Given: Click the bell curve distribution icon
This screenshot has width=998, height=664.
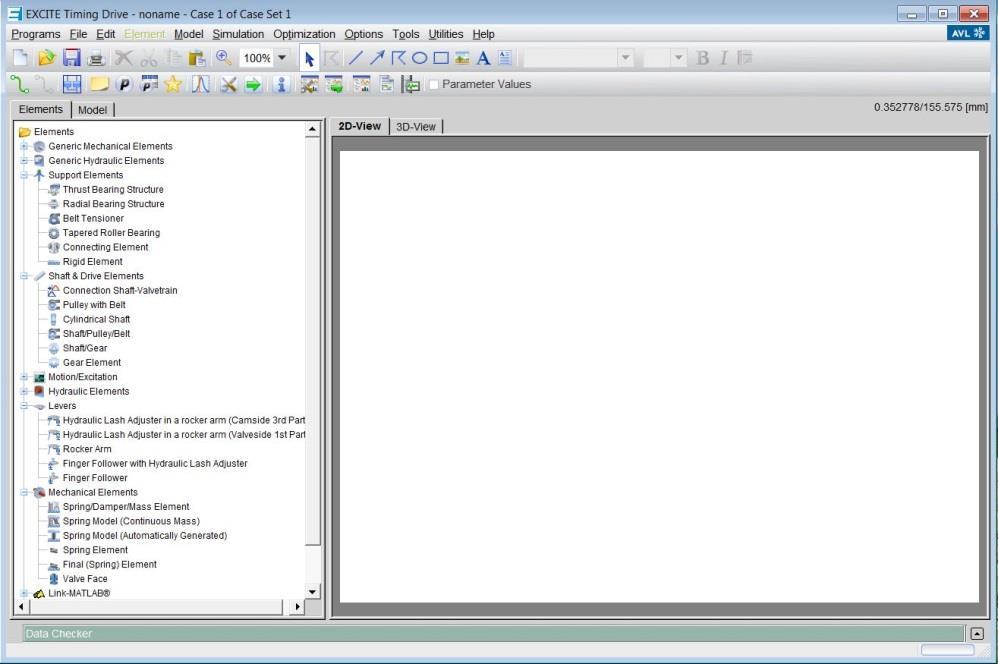Looking at the screenshot, I should (200, 84).
